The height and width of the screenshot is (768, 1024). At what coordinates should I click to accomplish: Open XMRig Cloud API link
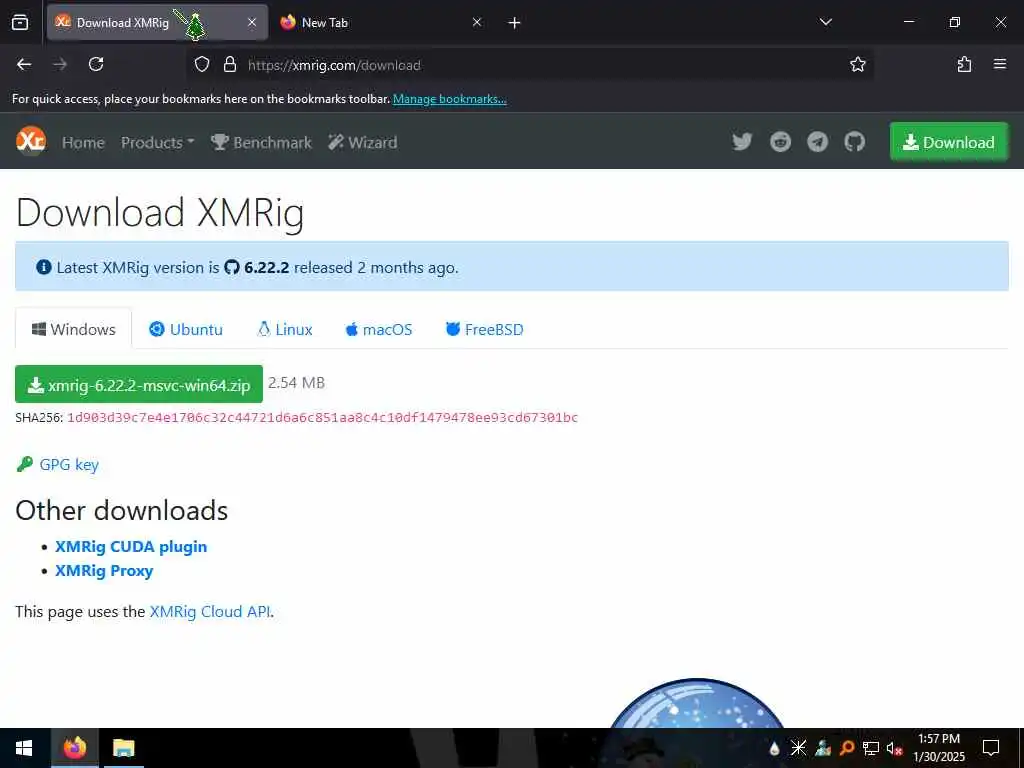pos(210,611)
